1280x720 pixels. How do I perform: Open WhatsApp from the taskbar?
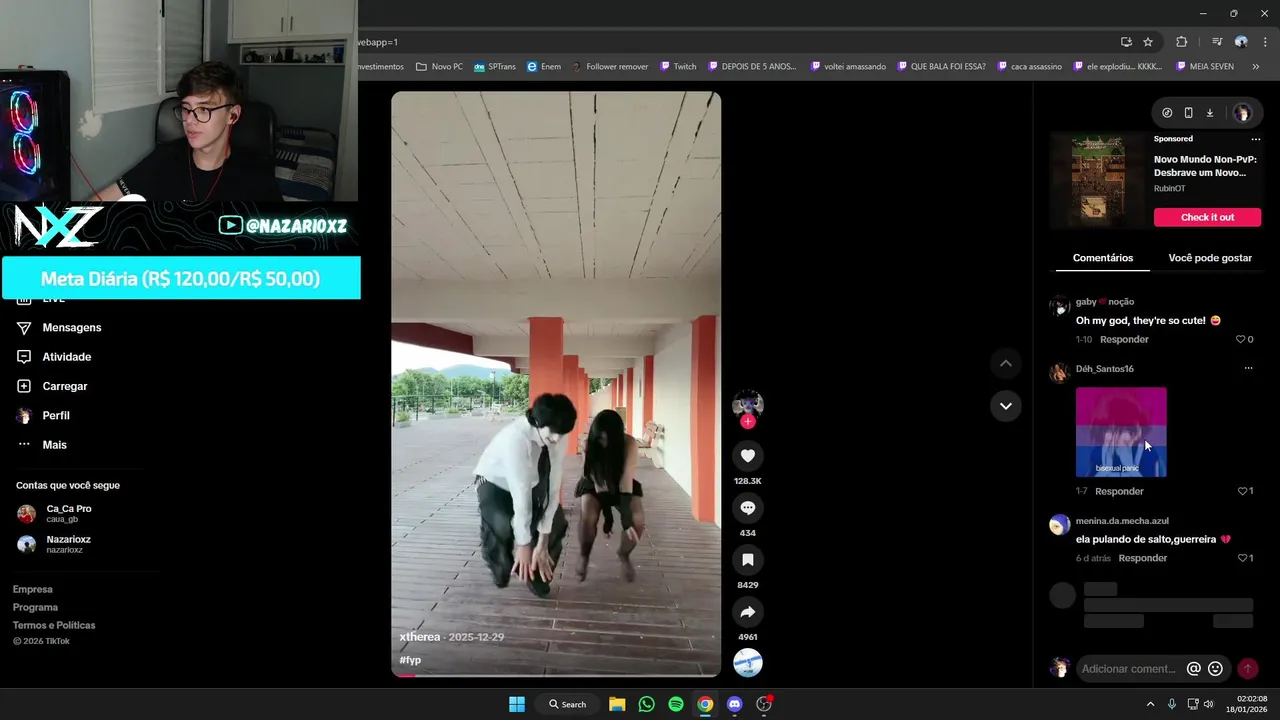(x=646, y=704)
